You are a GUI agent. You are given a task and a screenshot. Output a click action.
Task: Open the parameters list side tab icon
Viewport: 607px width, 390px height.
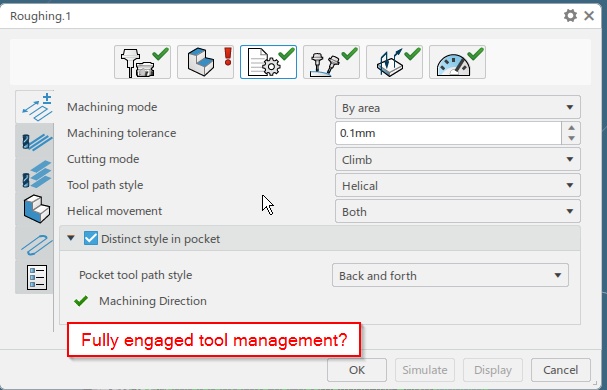point(37,277)
